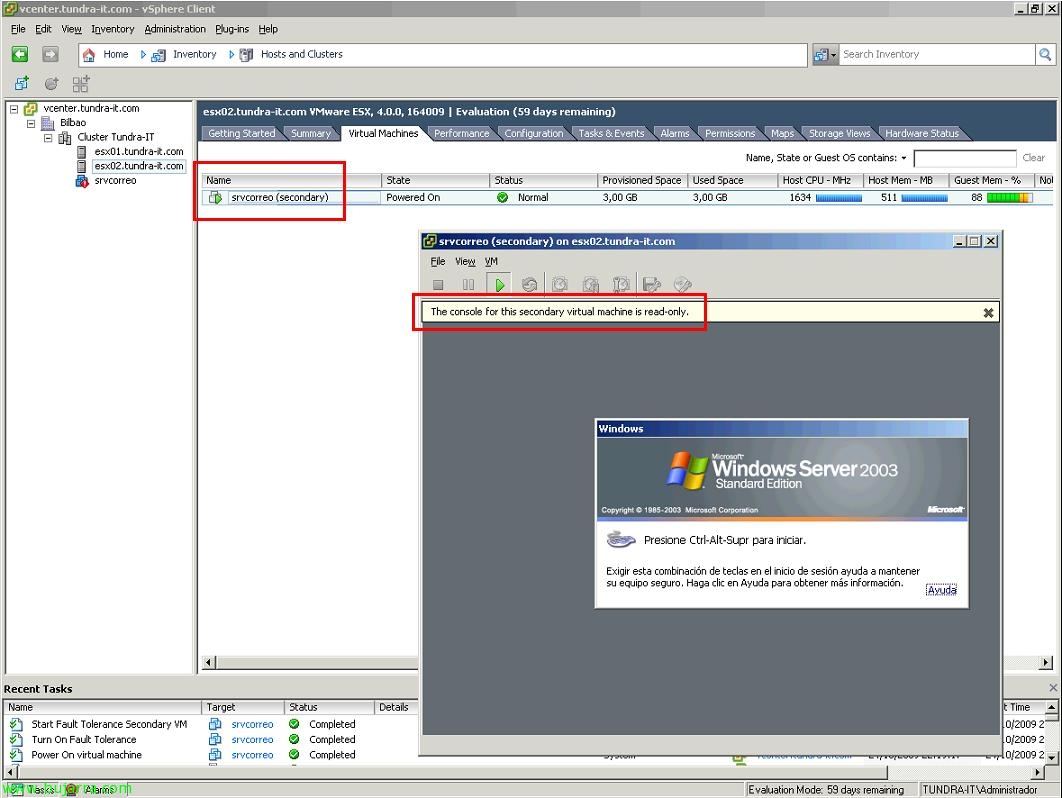Switch to the Alarms tab
The width and height of the screenshot is (1062, 798).
coord(675,133)
